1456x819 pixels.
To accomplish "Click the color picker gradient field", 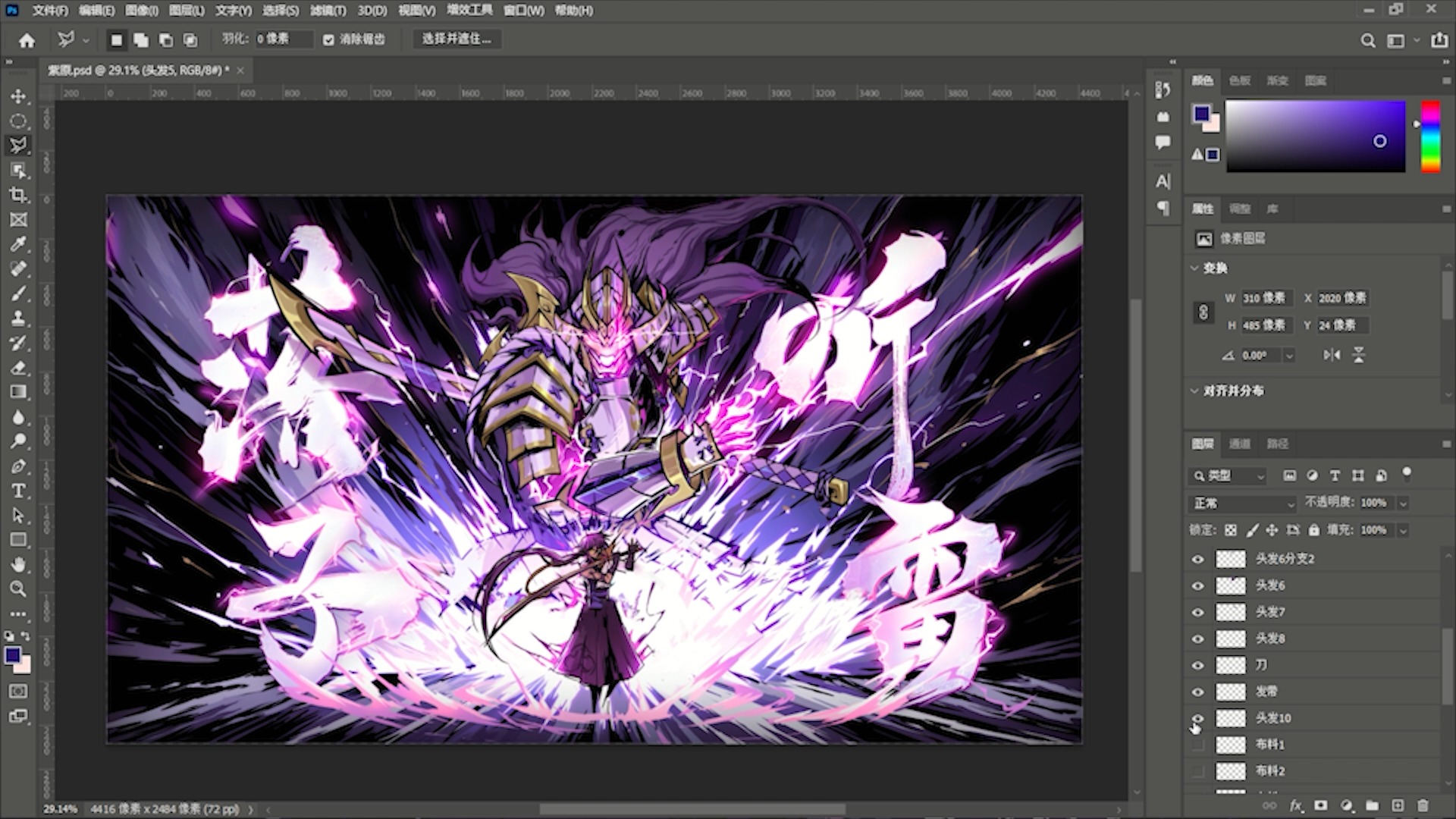I will 1316,136.
